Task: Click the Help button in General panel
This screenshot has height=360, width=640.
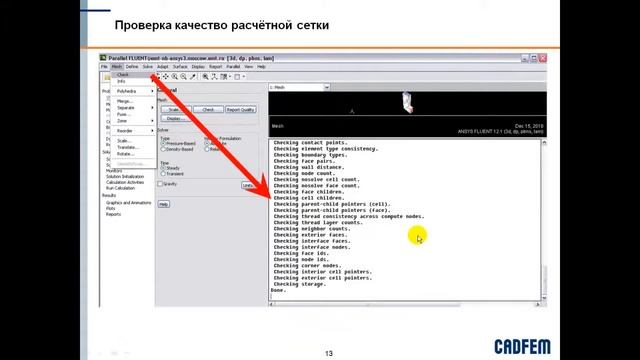Action: (x=164, y=204)
